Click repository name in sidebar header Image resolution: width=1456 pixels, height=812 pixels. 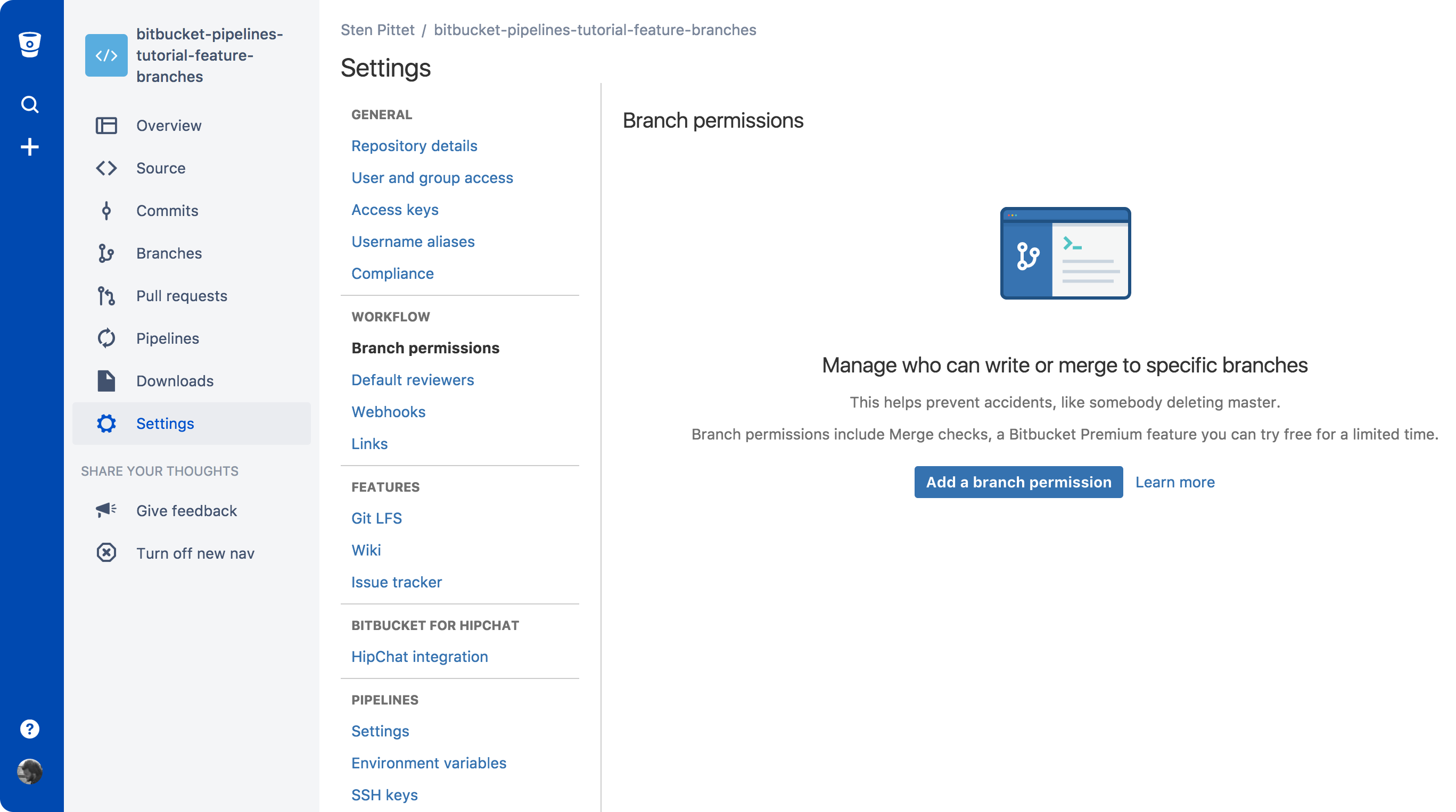[x=209, y=55]
